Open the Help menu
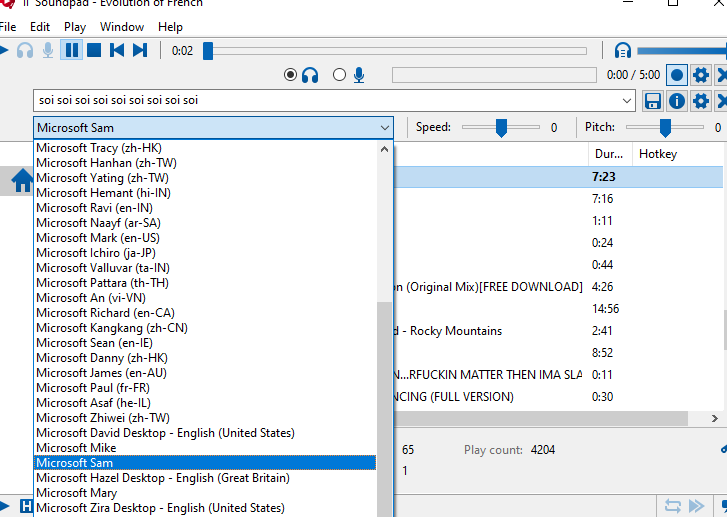This screenshot has width=727, height=517. [x=170, y=27]
